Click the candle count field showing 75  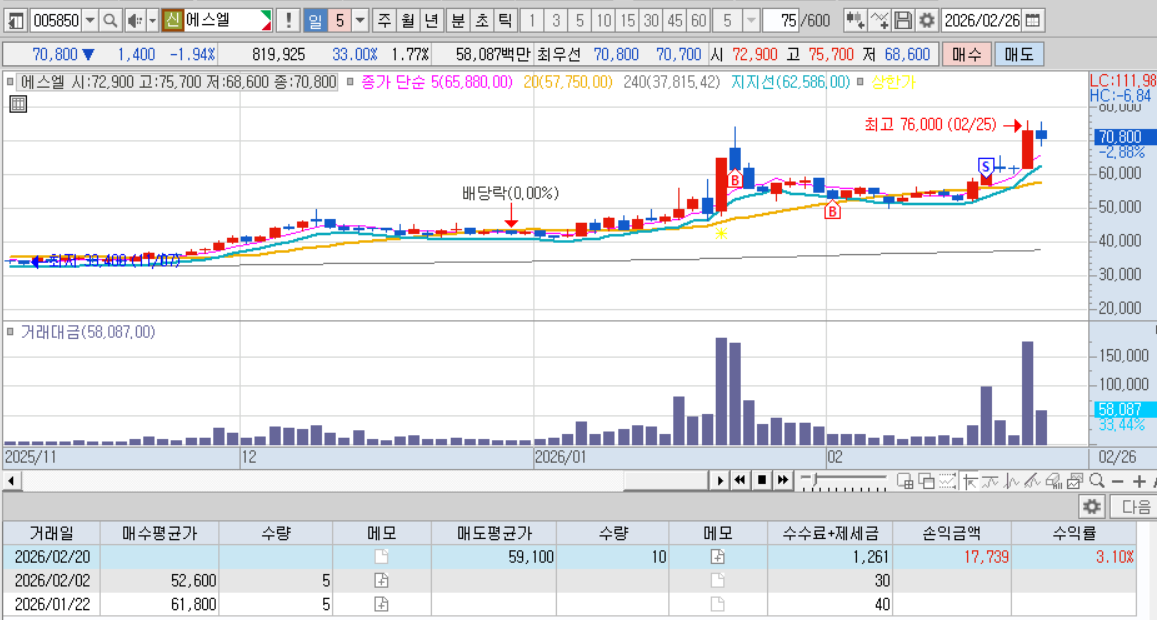pos(781,21)
